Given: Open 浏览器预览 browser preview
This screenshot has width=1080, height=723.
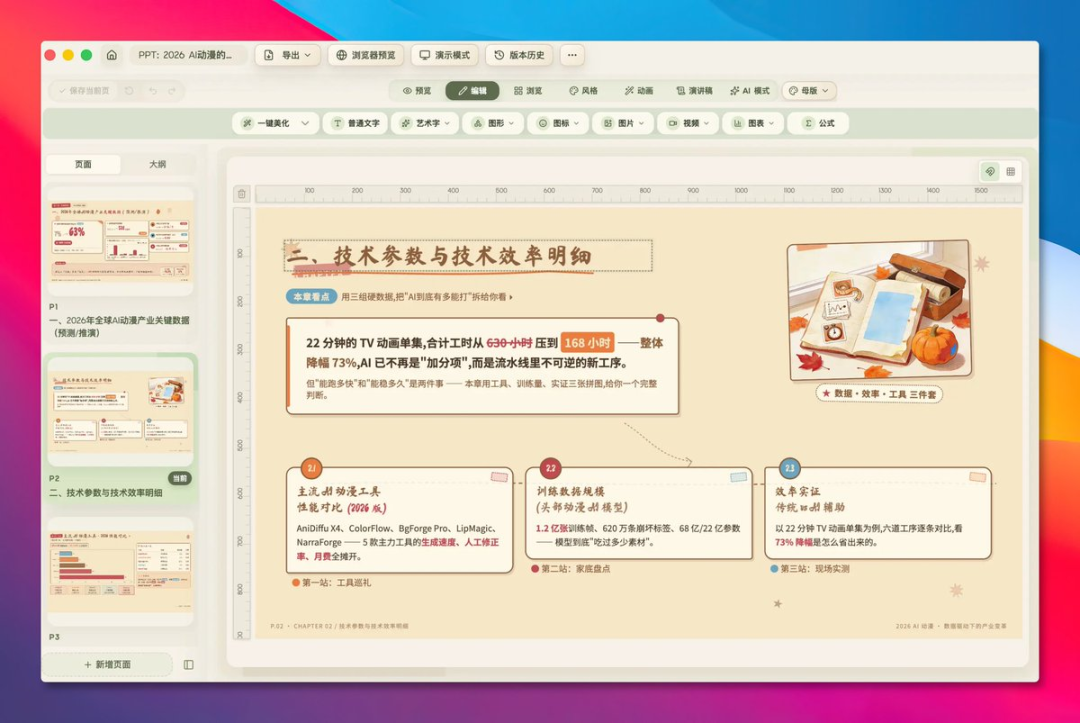Looking at the screenshot, I should pos(366,55).
